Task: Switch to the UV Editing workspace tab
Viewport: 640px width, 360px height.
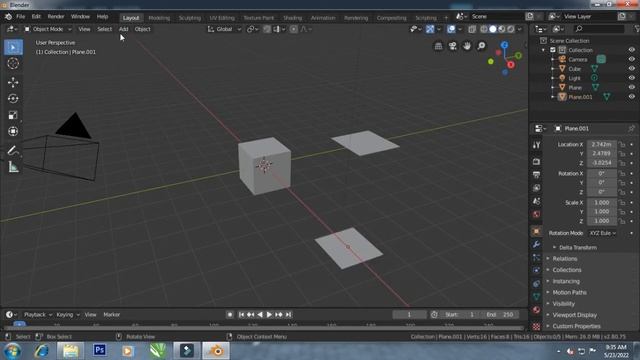Action: click(x=222, y=18)
